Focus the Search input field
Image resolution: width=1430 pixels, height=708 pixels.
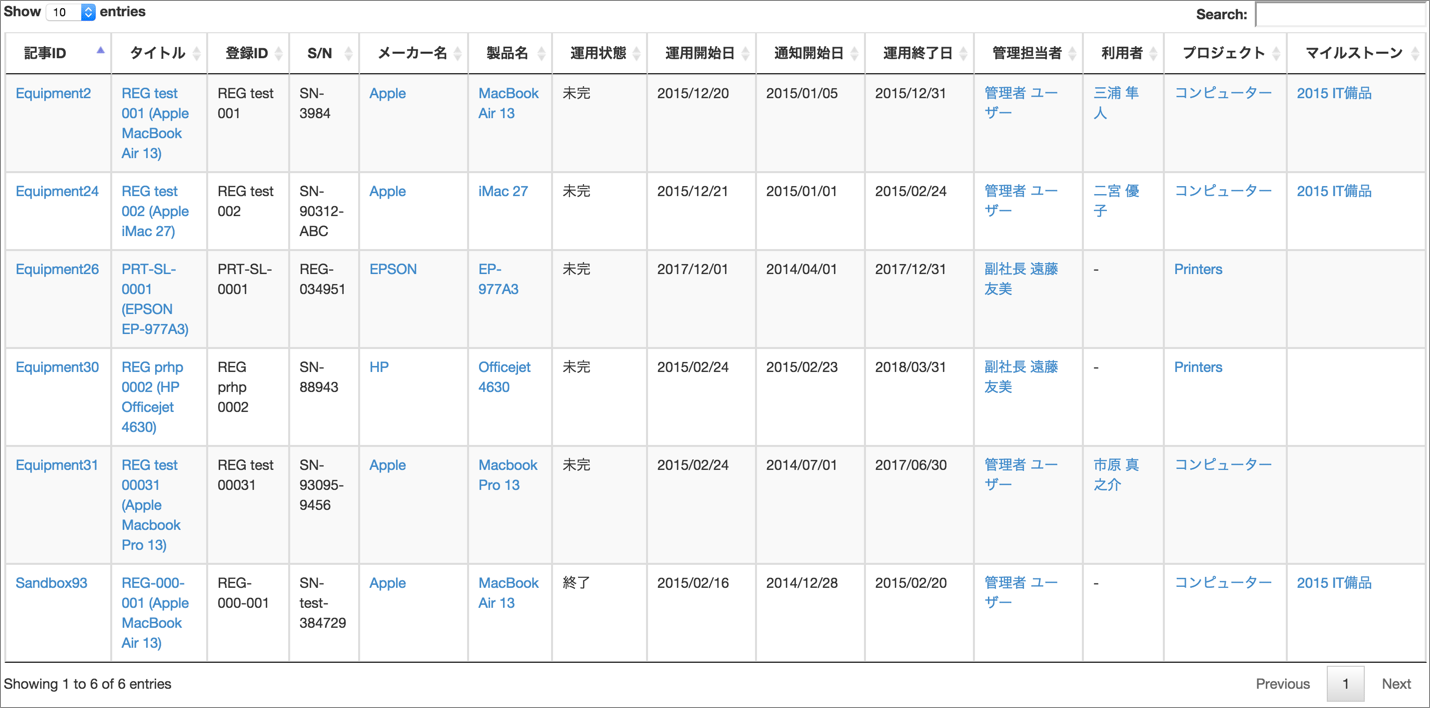[1341, 14]
